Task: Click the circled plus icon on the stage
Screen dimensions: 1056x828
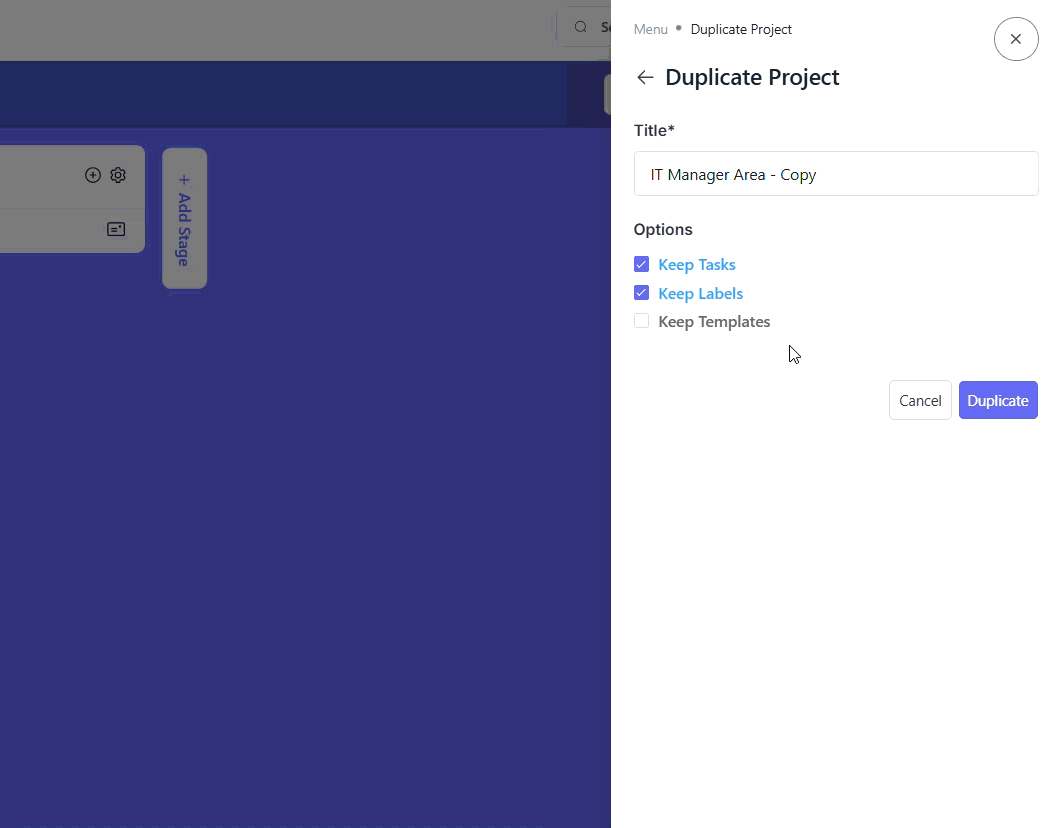Action: (93, 175)
